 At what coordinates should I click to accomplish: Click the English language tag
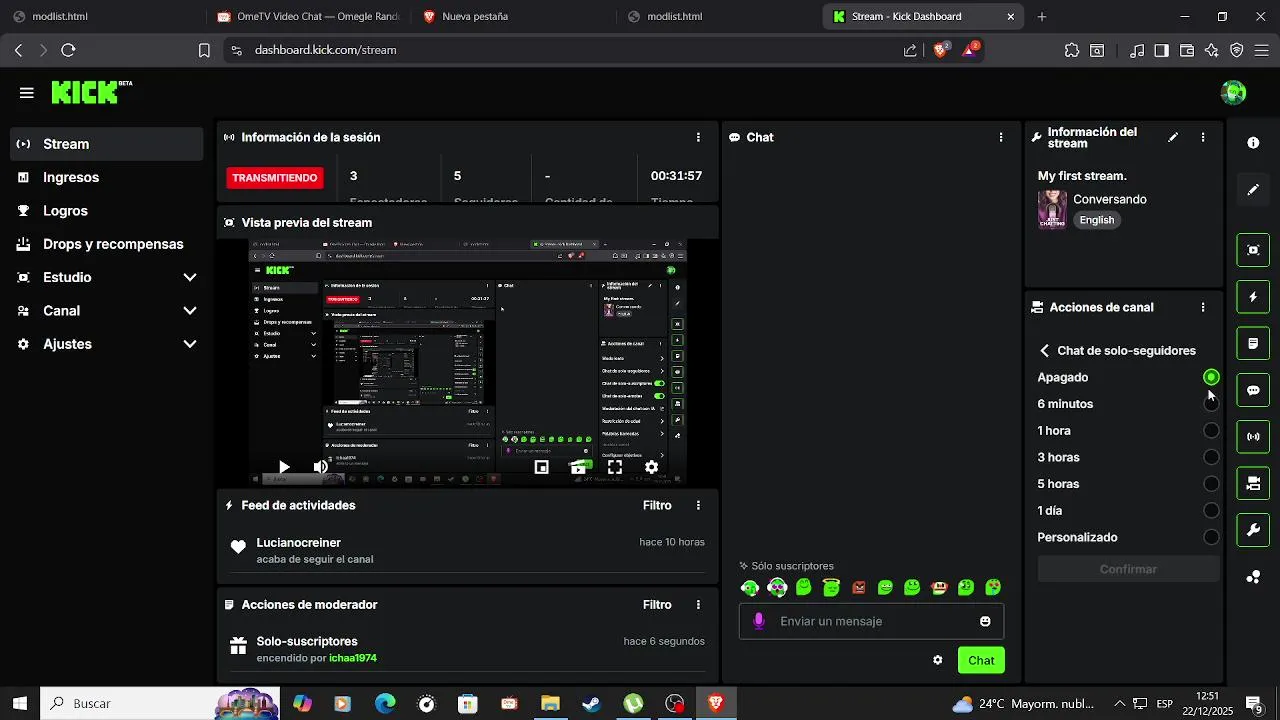[x=1097, y=220]
